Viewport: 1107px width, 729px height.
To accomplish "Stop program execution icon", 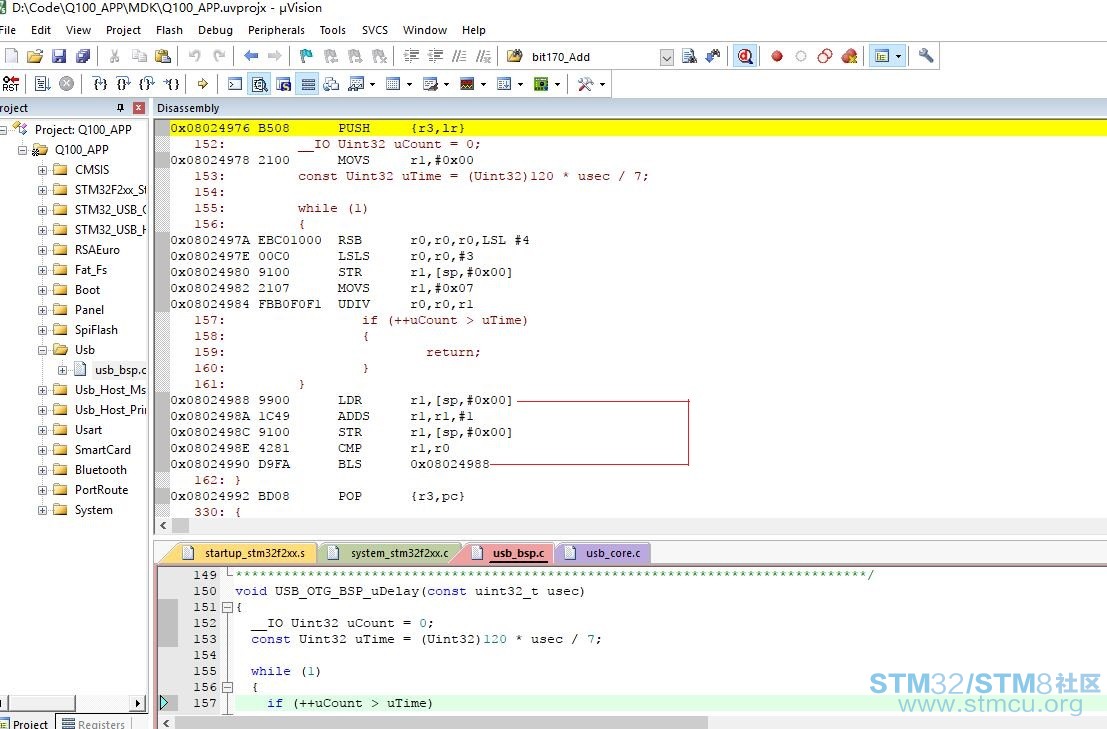I will click(66, 84).
